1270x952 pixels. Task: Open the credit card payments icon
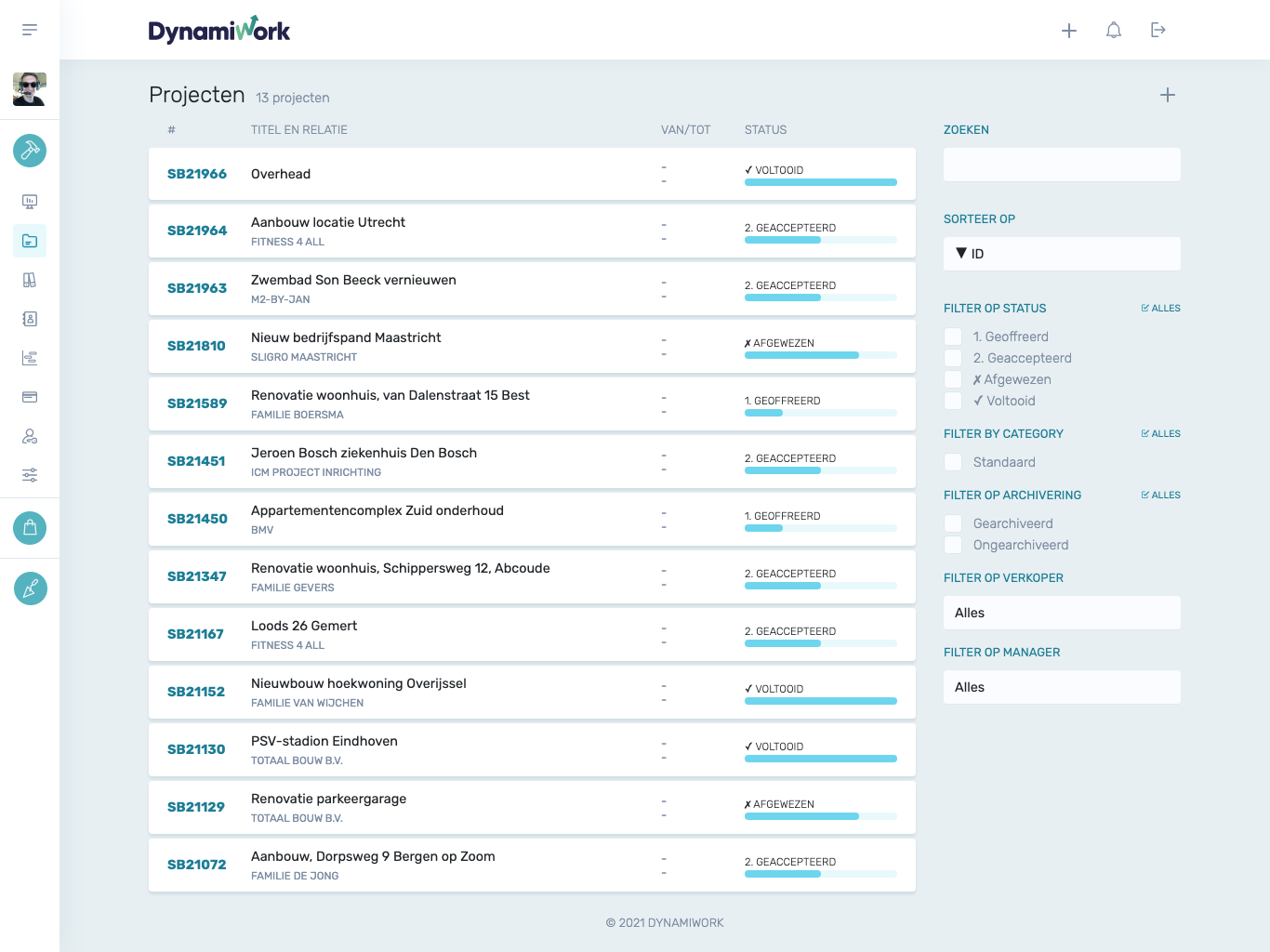(x=30, y=397)
